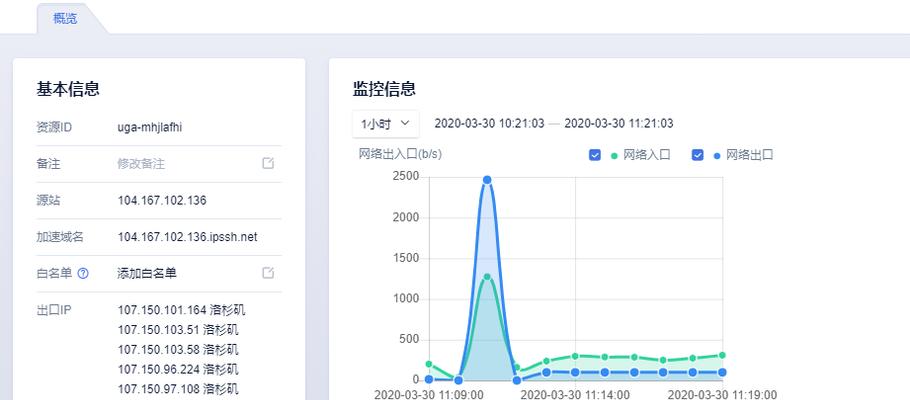
Task: Click the 资源ID field label
Action: (x=54, y=127)
